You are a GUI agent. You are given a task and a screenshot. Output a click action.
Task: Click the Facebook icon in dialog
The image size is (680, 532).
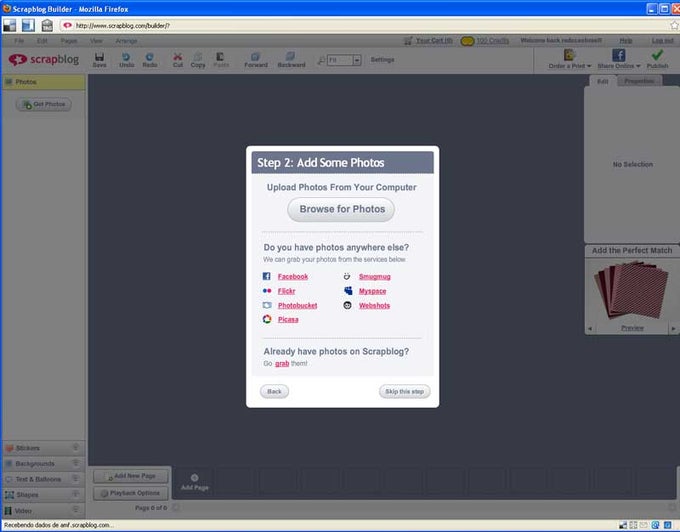266,276
